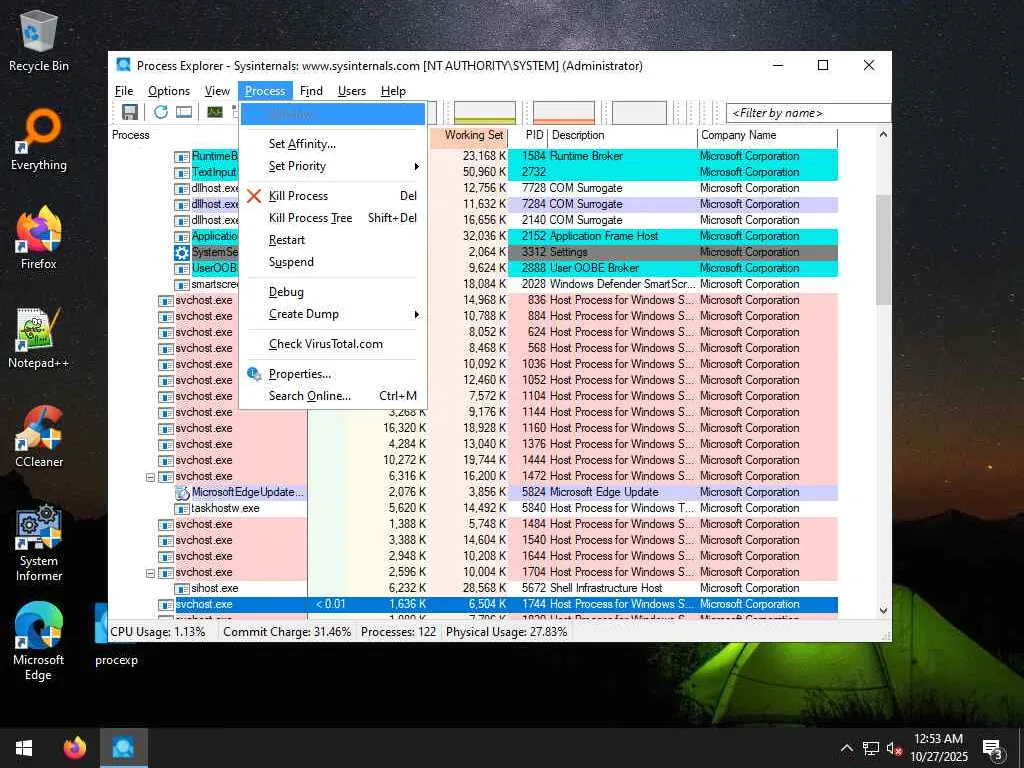This screenshot has height=768, width=1024.
Task: Choose Suspend from the Process menu
Action: tap(333, 262)
